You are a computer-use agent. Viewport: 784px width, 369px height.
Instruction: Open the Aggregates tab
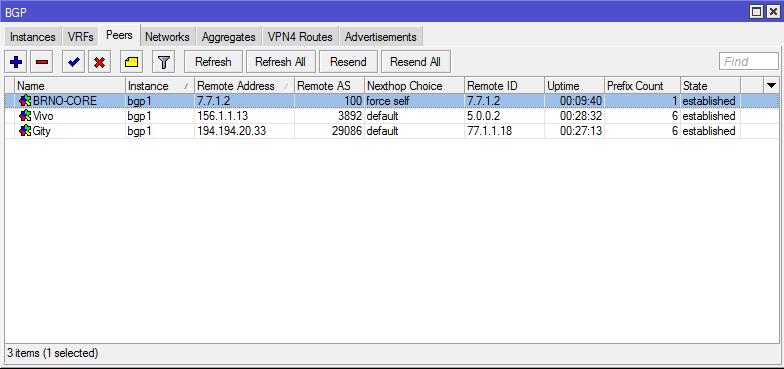[x=228, y=37]
